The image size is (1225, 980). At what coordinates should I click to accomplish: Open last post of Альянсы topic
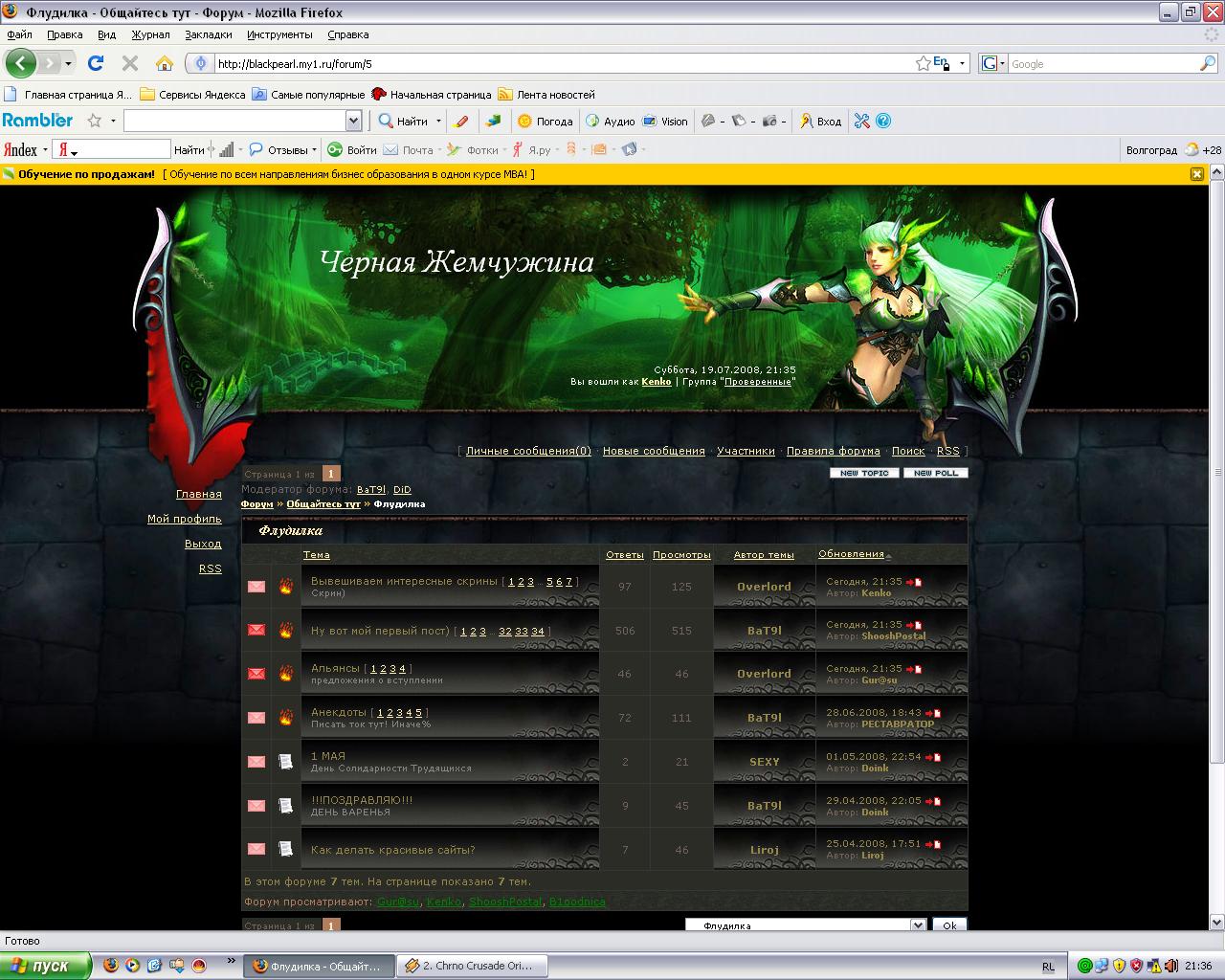click(914, 669)
